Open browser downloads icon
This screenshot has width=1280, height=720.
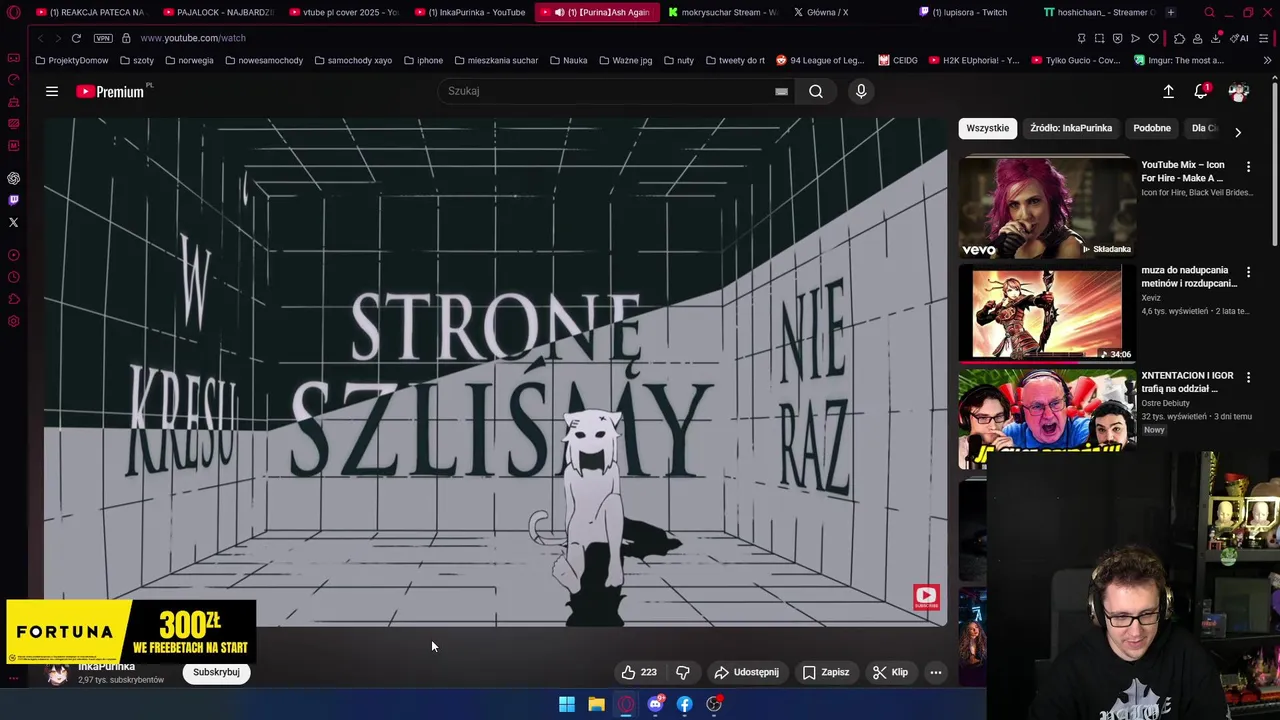pyautogui.click(x=1216, y=38)
